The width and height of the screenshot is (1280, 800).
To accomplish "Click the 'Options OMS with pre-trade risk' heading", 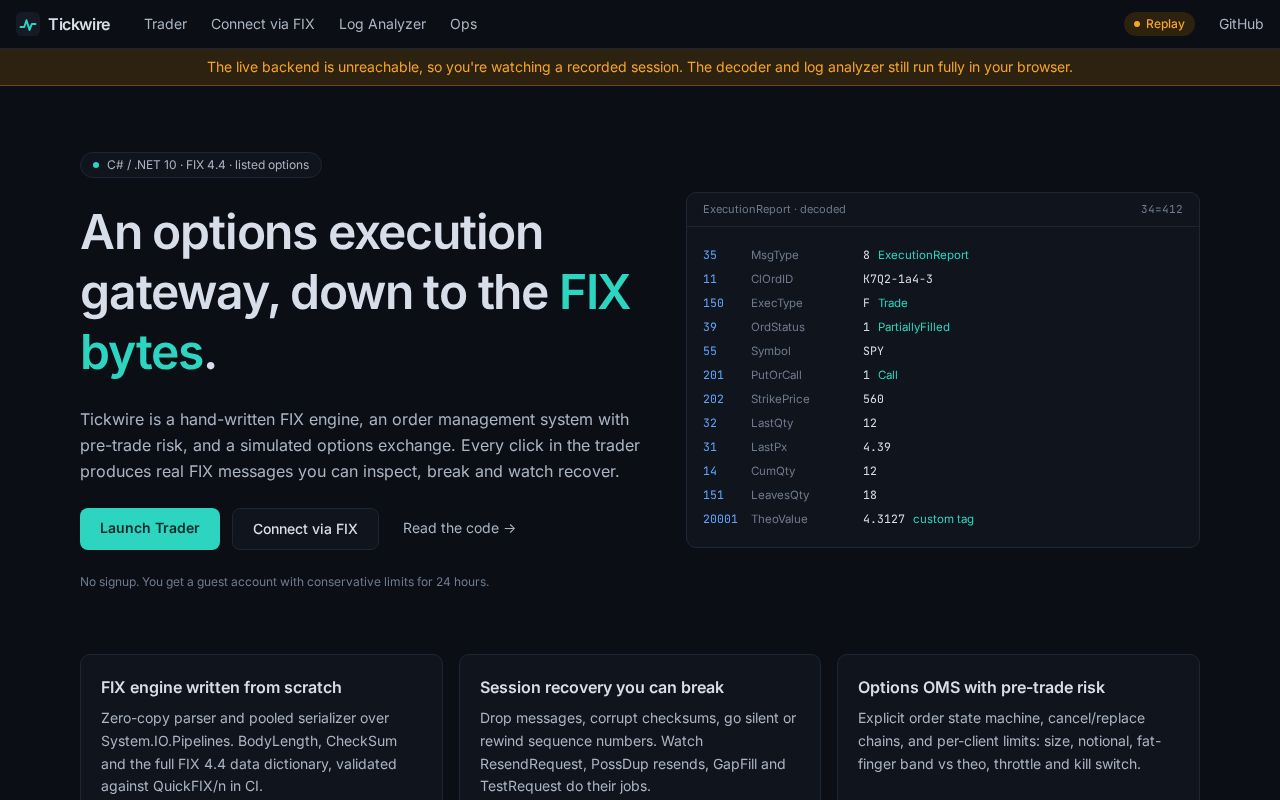I will 981,687.
